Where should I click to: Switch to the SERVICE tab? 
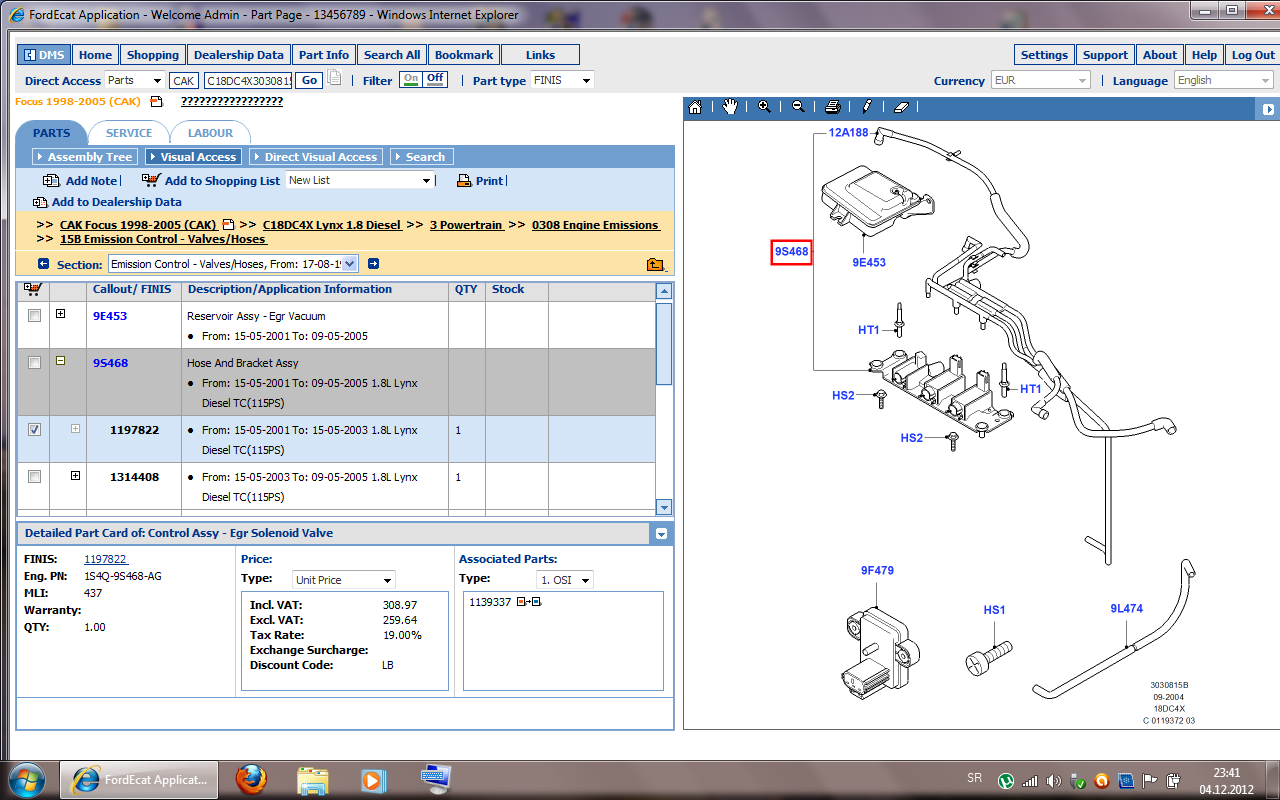coord(129,133)
